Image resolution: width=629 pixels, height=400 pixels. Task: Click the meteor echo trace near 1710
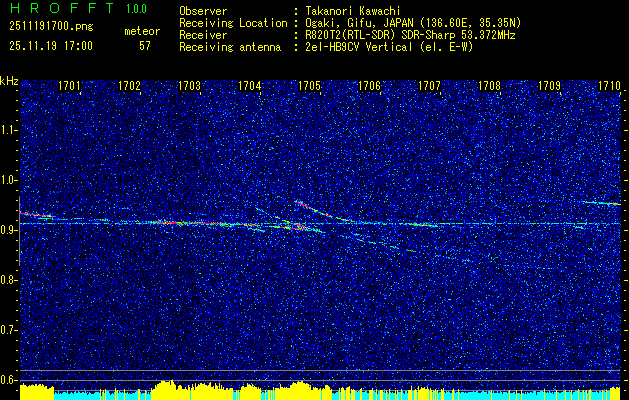(x=602, y=203)
